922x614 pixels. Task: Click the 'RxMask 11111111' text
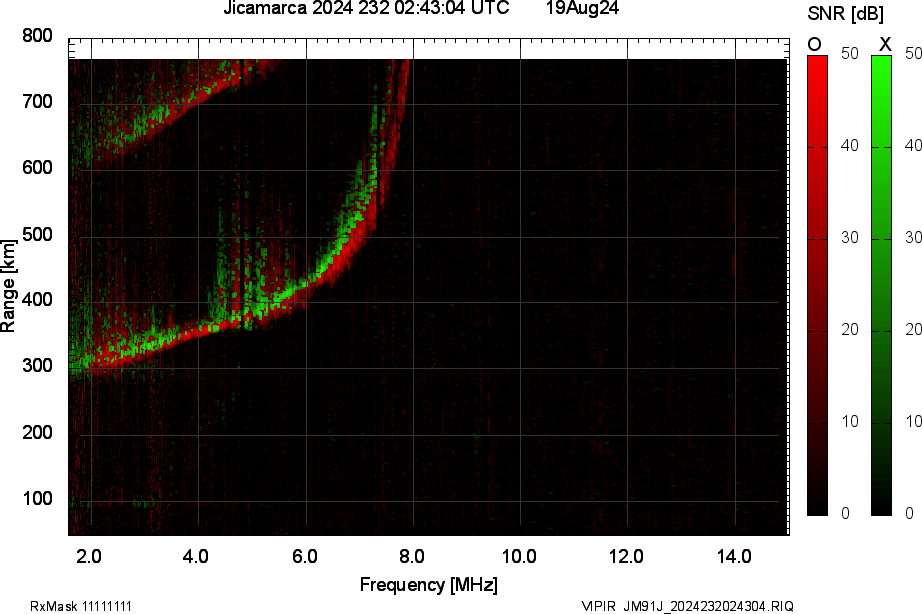[x=81, y=606]
